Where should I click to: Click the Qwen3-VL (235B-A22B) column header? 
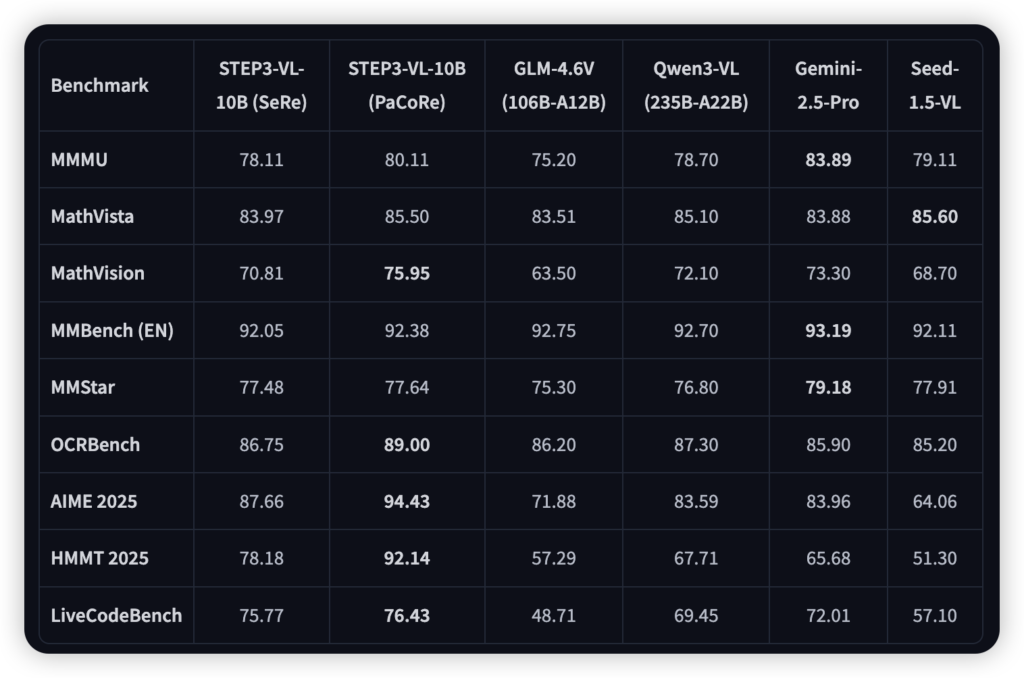(x=697, y=85)
